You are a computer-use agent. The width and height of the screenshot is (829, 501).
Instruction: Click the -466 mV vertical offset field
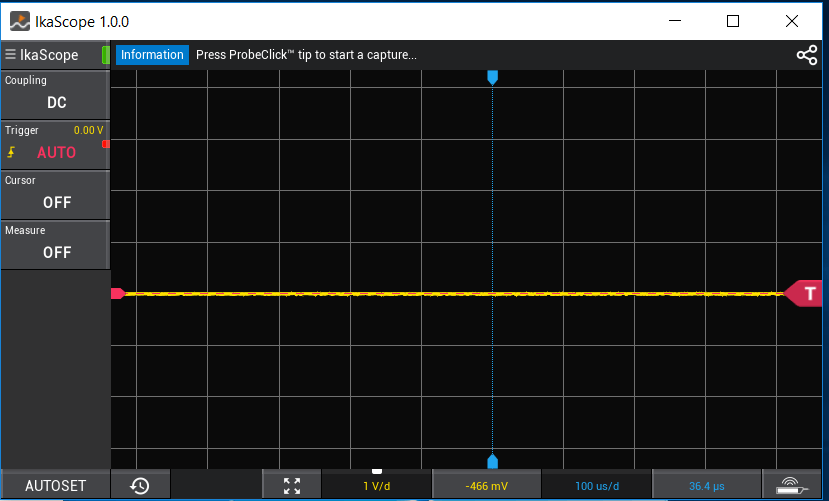tap(486, 486)
